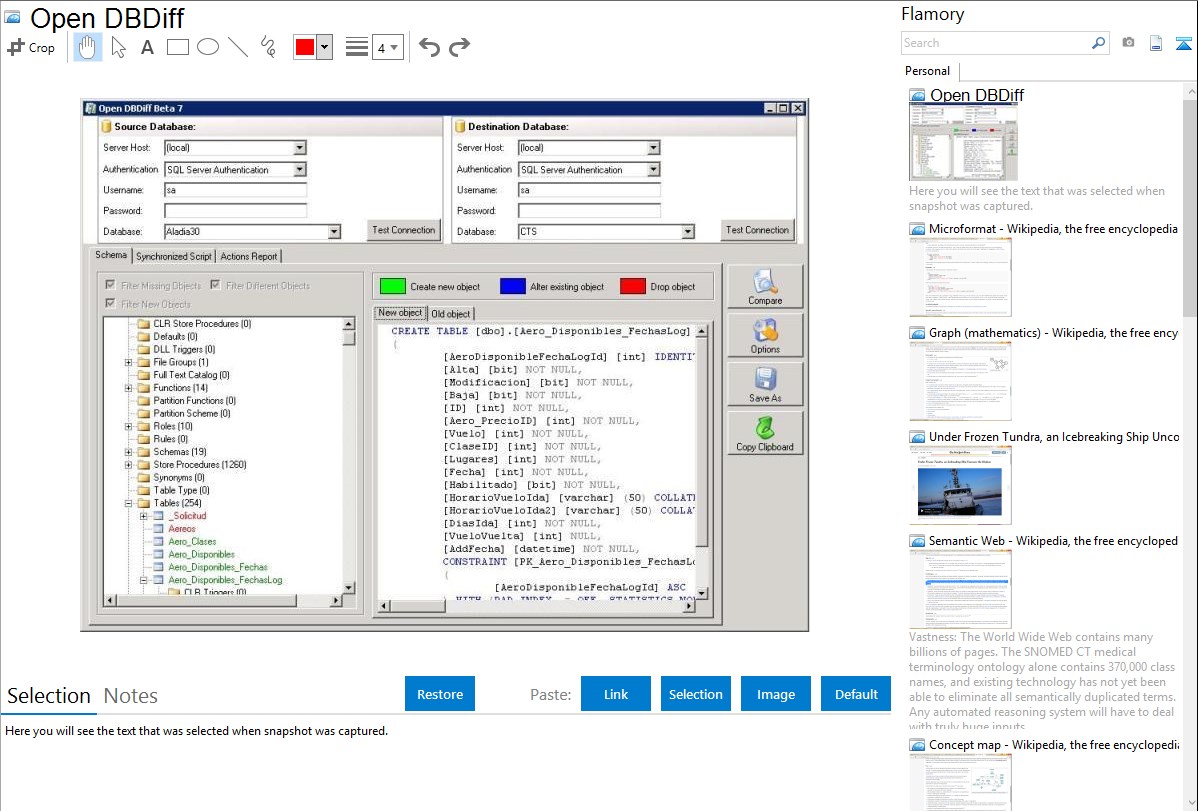Open the Semantic Web snapshot thumbnail

coord(960,589)
